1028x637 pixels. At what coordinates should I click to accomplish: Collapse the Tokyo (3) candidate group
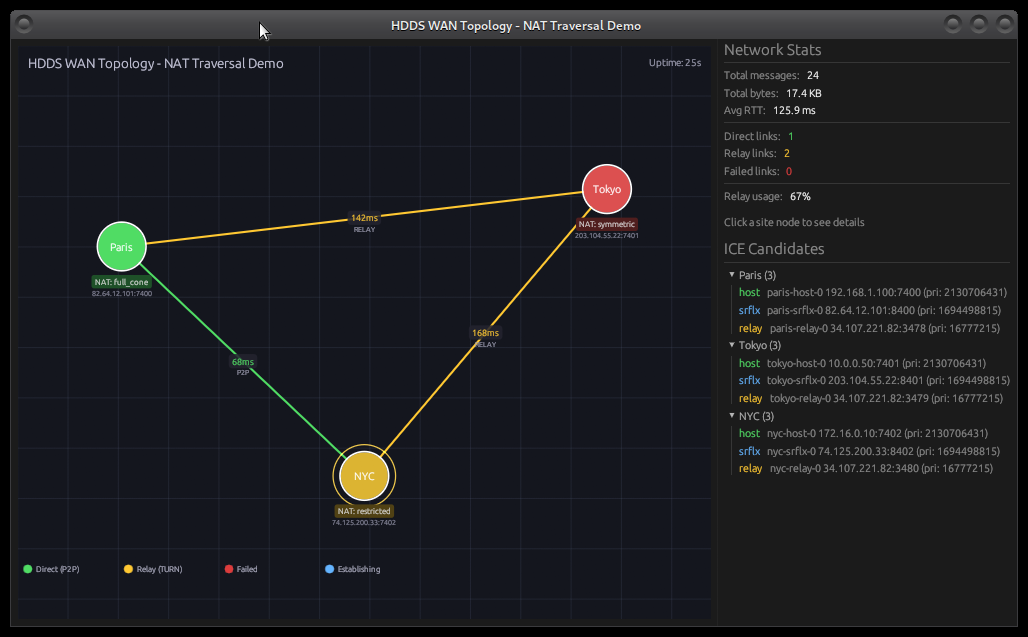(x=731, y=346)
